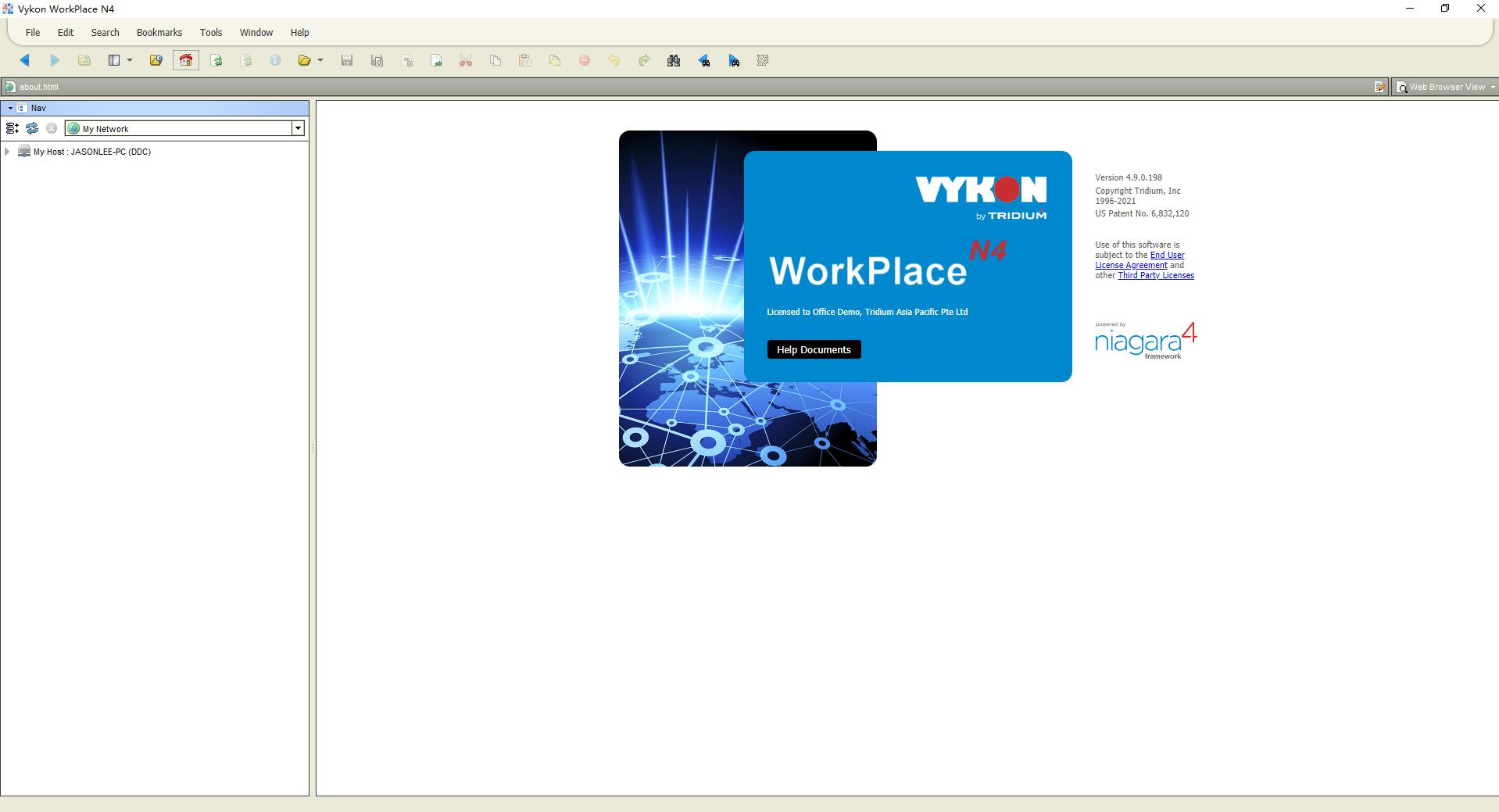Screen dimensions: 1499x812
Task: Click the Nav tree sort options icon
Action: tap(13, 128)
